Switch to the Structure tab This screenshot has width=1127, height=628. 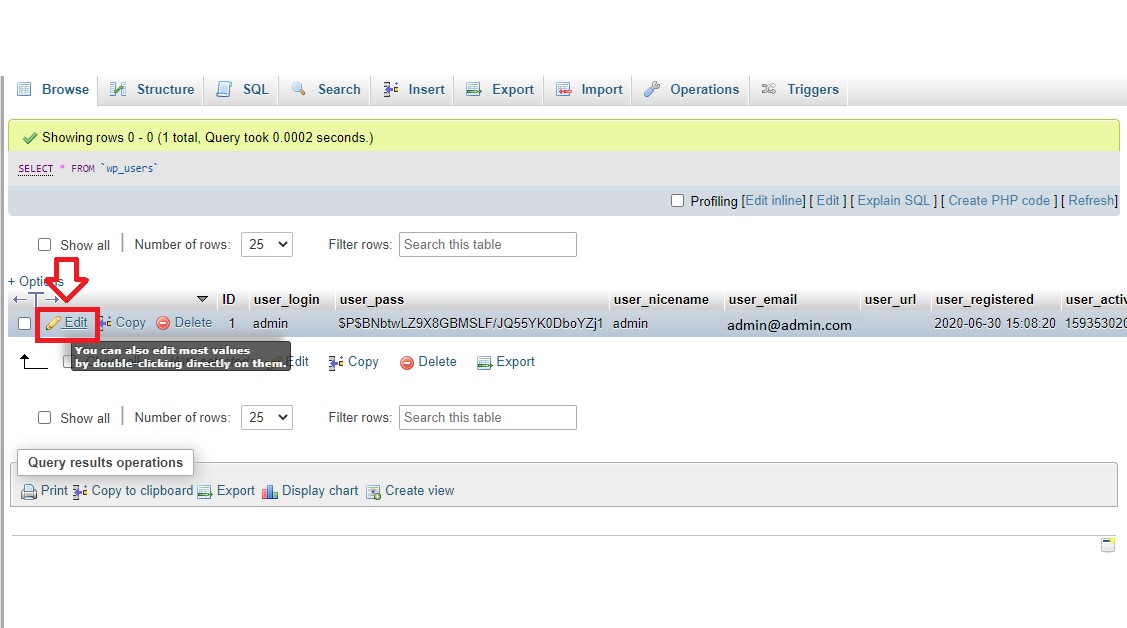(x=152, y=89)
